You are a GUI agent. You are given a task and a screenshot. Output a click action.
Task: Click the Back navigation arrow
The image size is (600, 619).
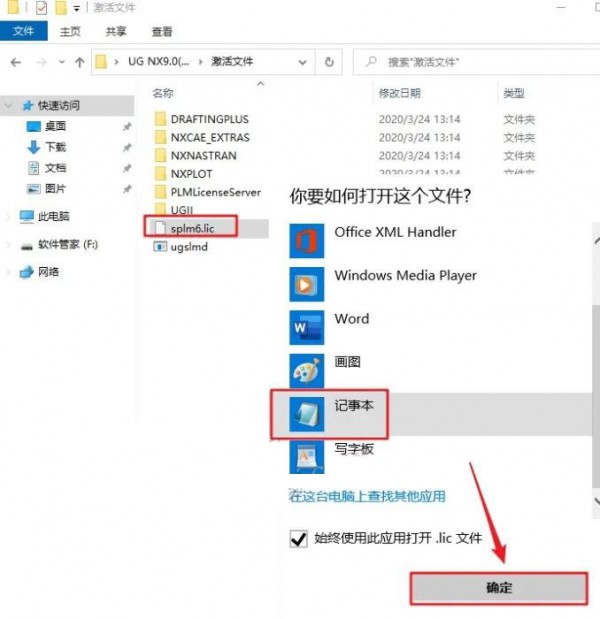tap(16, 62)
